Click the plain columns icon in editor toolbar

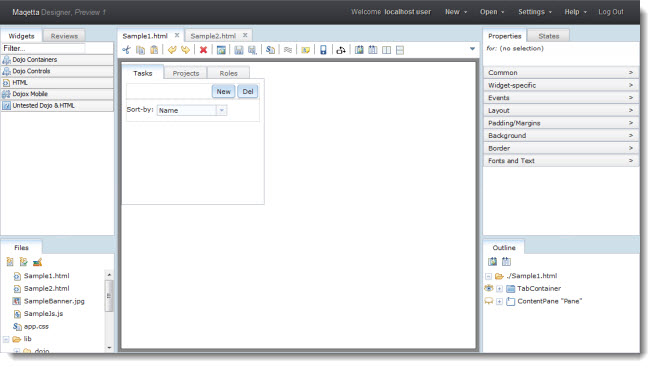(373, 50)
